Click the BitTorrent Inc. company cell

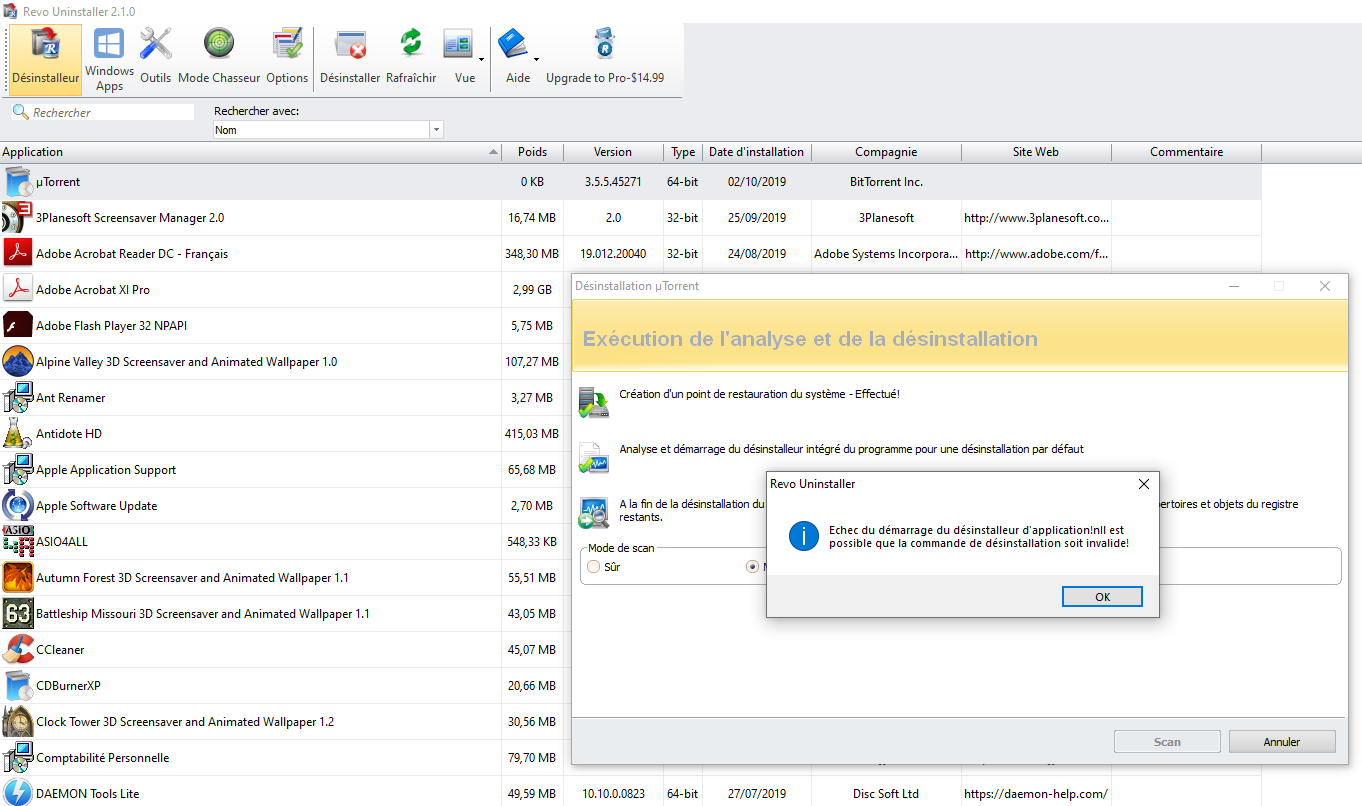[x=886, y=182]
